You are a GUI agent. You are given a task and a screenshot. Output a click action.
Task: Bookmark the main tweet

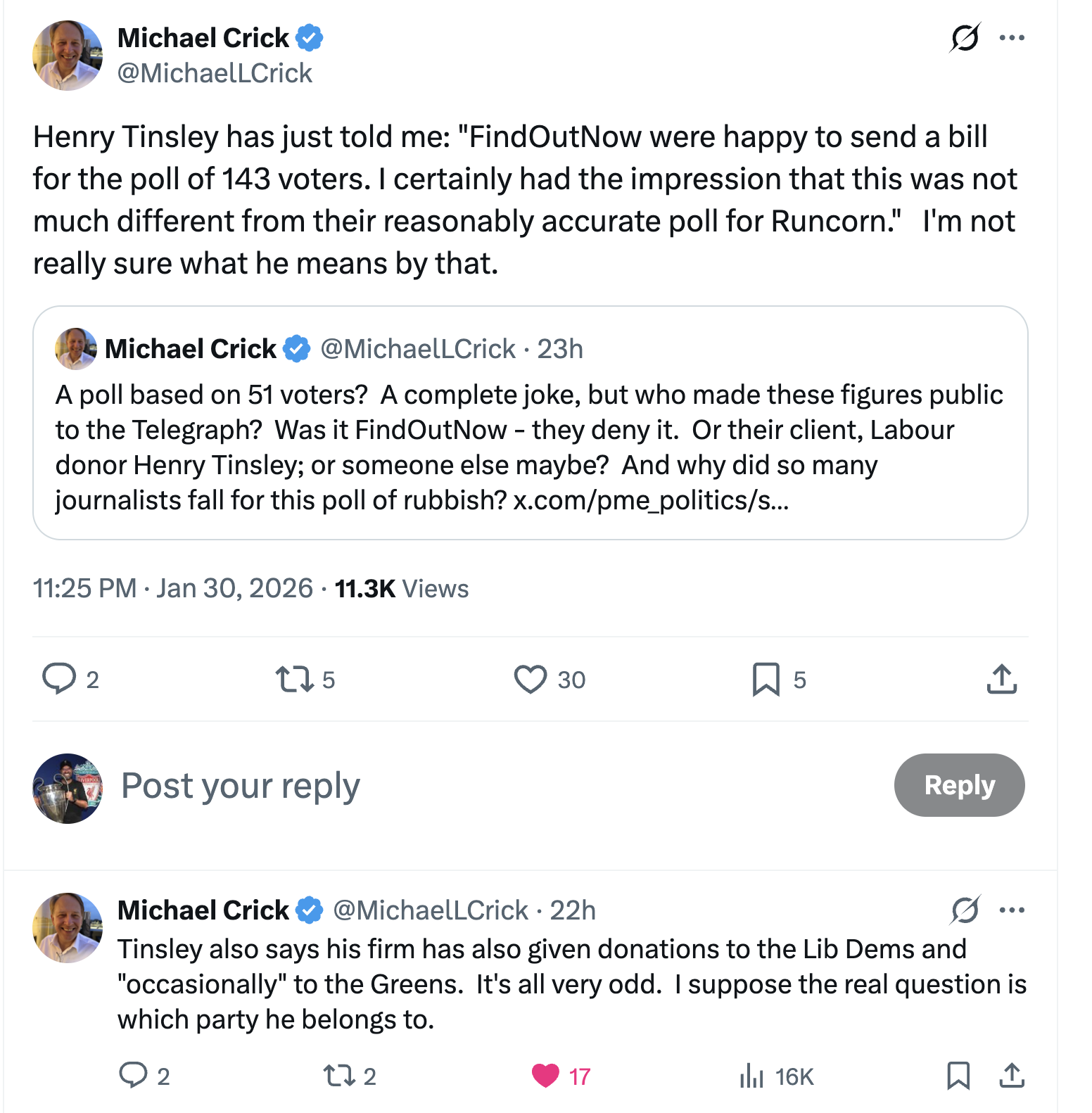766,679
